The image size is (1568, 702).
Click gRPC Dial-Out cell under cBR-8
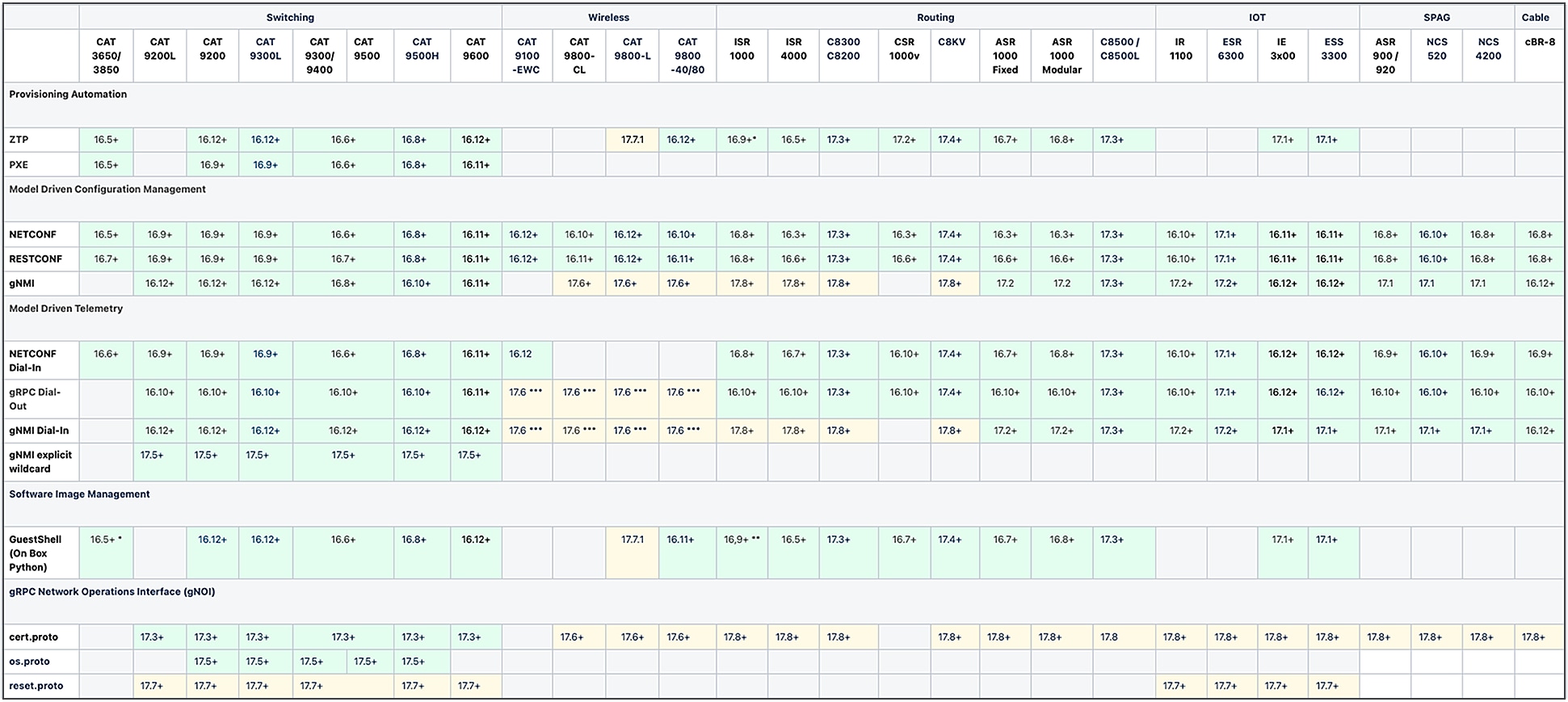point(1540,399)
